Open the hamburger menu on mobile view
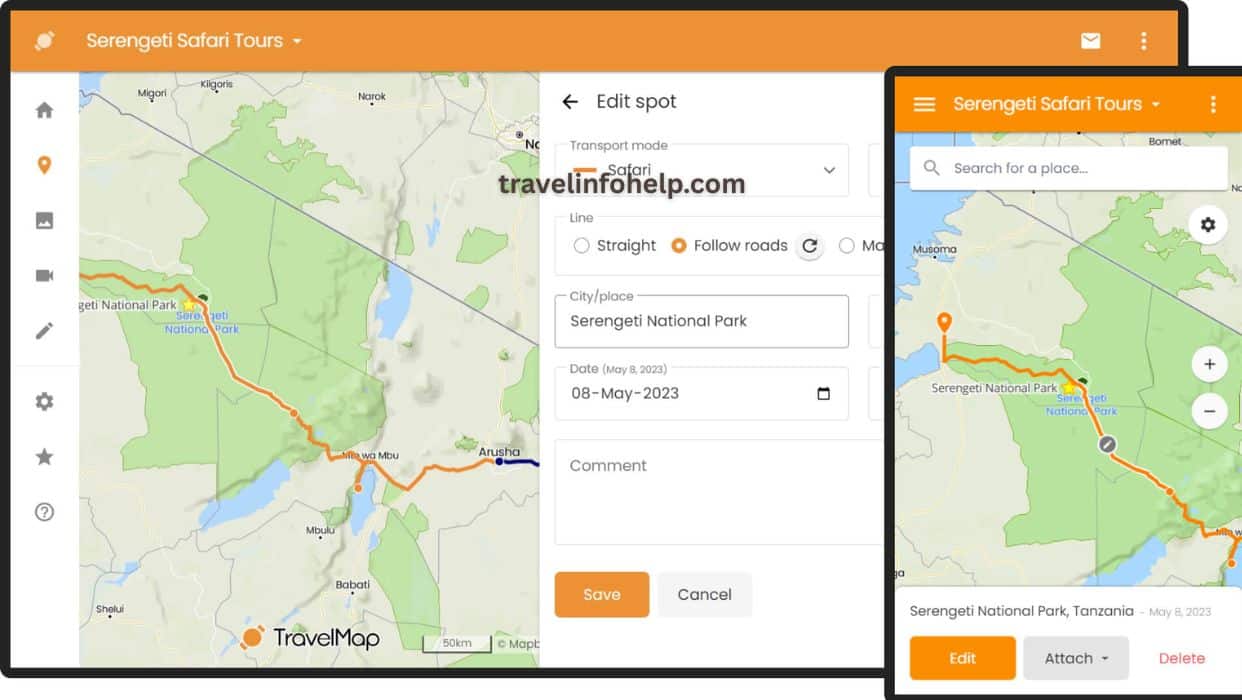Screen dimensions: 1242x700 pos(924,104)
